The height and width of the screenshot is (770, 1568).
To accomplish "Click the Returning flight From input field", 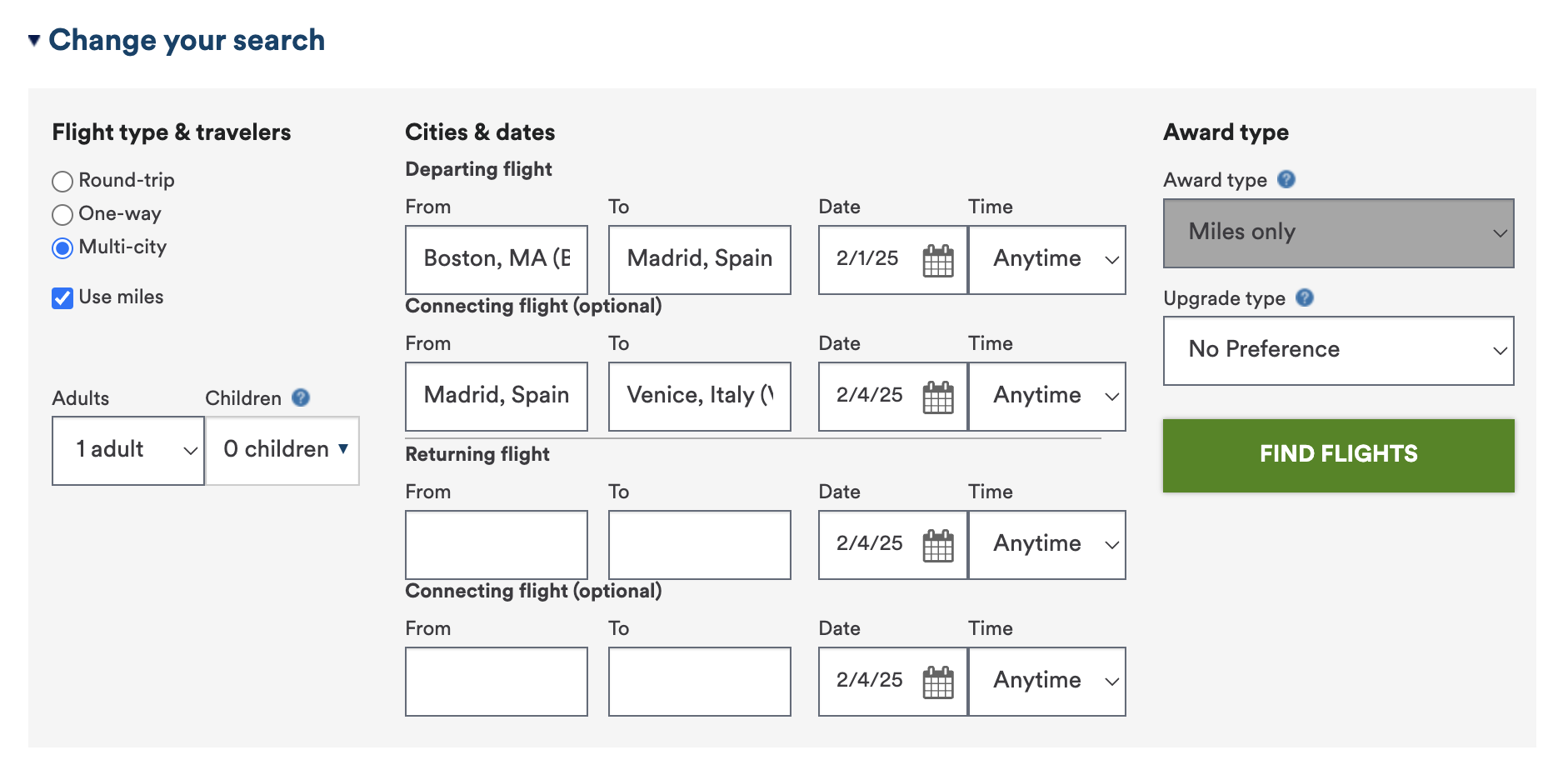I will click(496, 544).
